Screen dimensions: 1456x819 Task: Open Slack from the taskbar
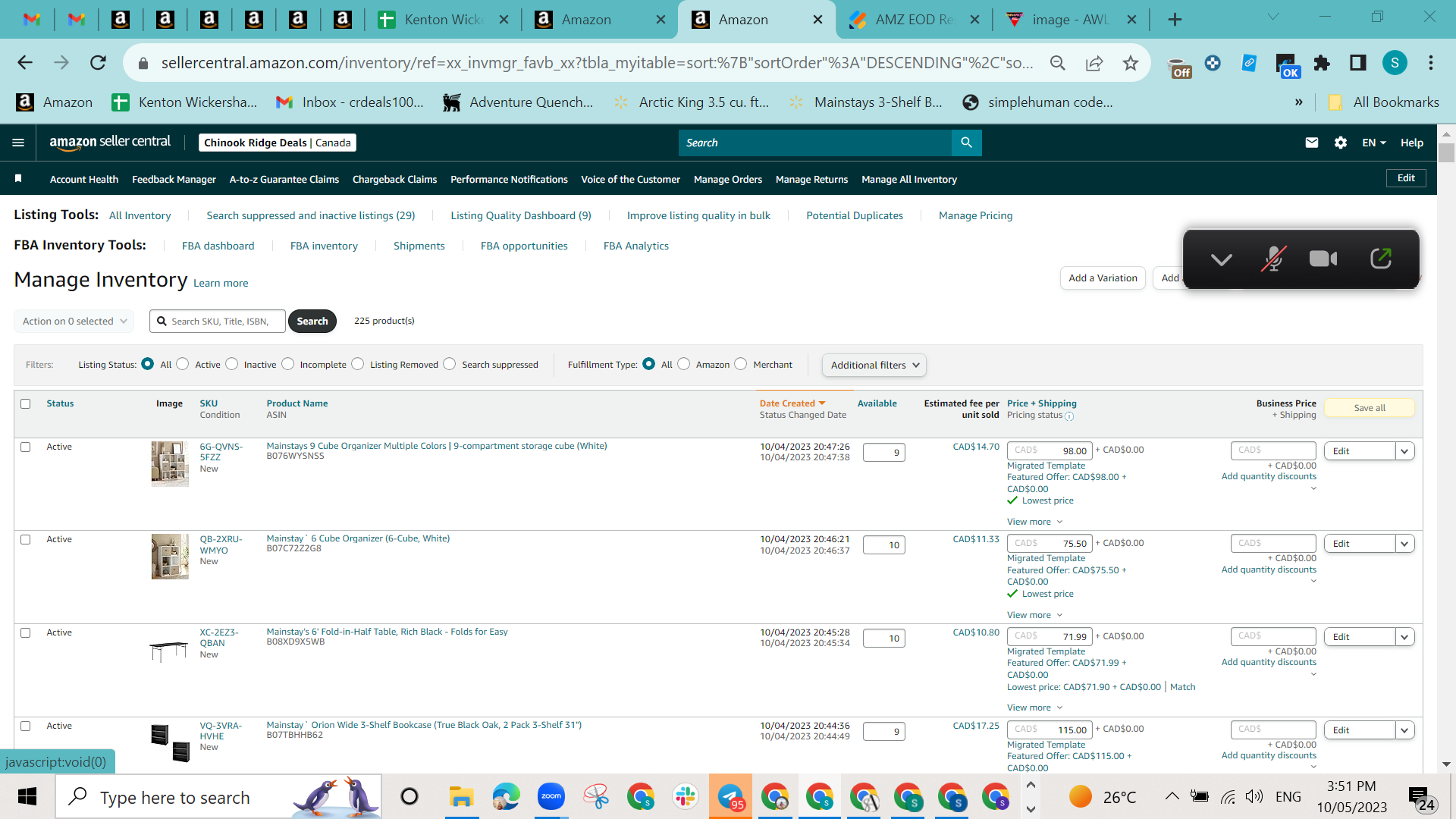tap(686, 796)
